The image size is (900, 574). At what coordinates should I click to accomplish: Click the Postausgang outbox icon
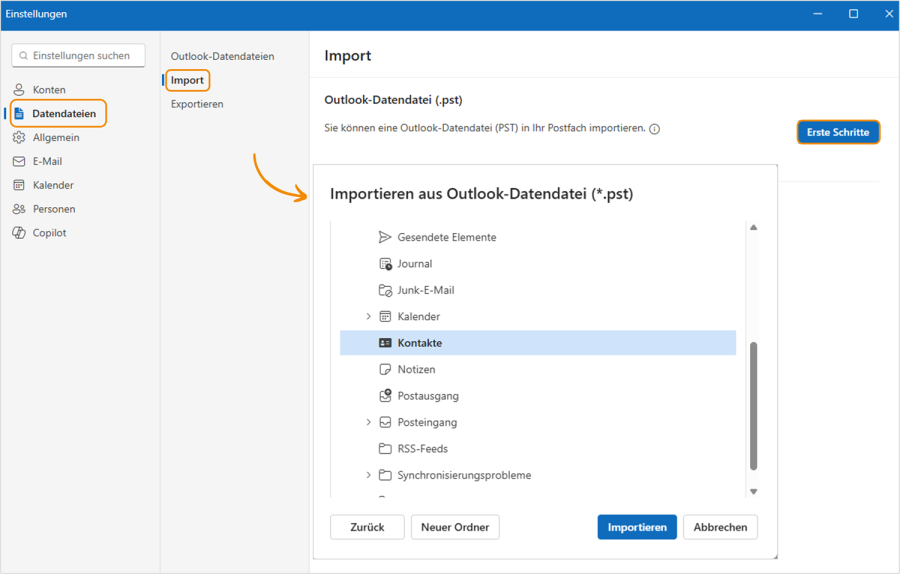click(x=385, y=395)
